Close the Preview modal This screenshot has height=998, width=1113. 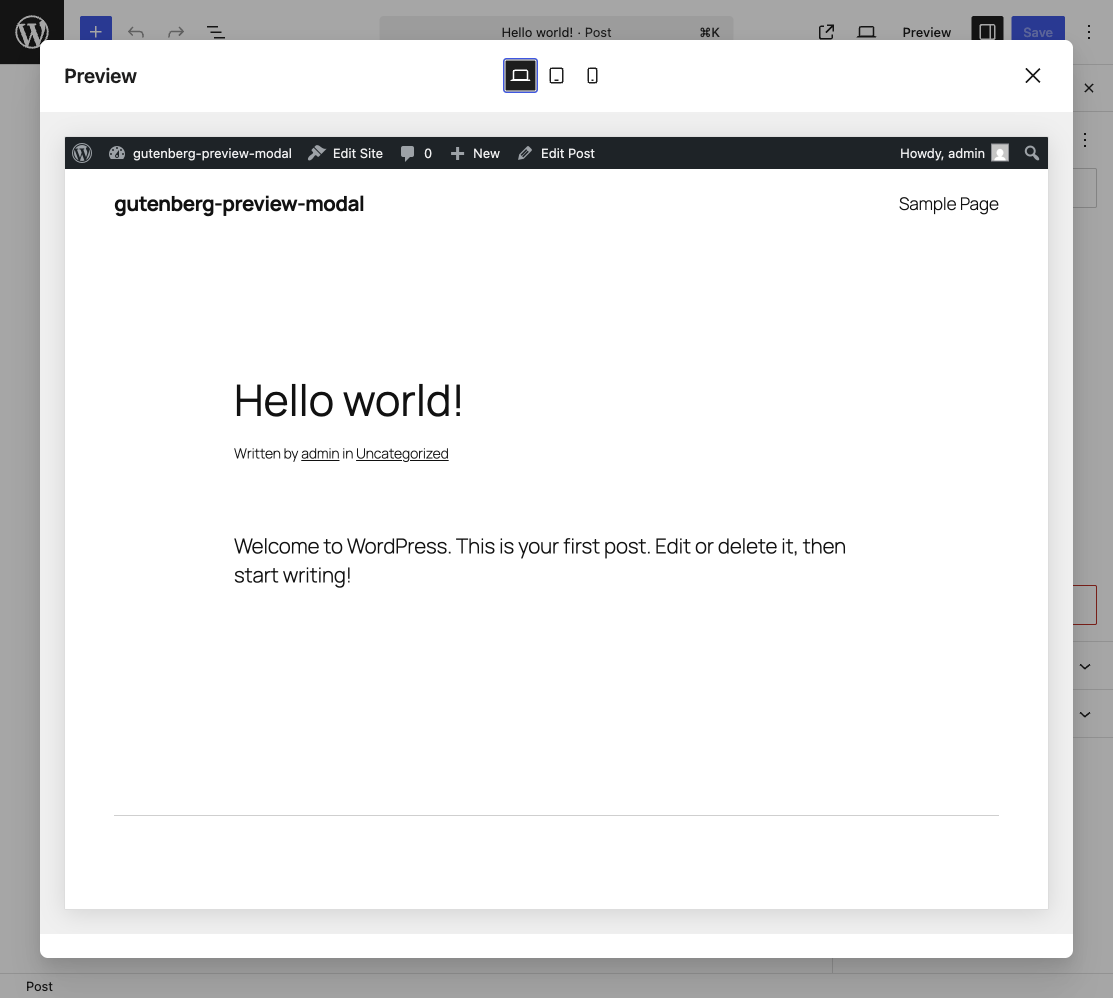coord(1033,76)
